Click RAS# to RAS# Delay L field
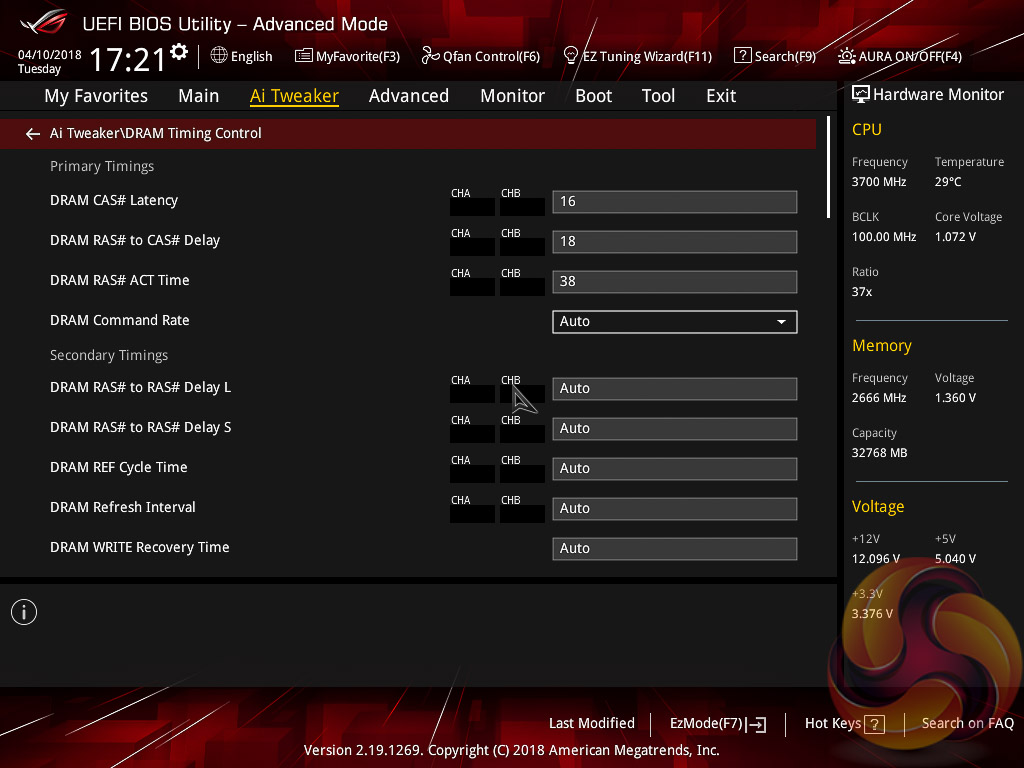The height and width of the screenshot is (768, 1024). (675, 389)
